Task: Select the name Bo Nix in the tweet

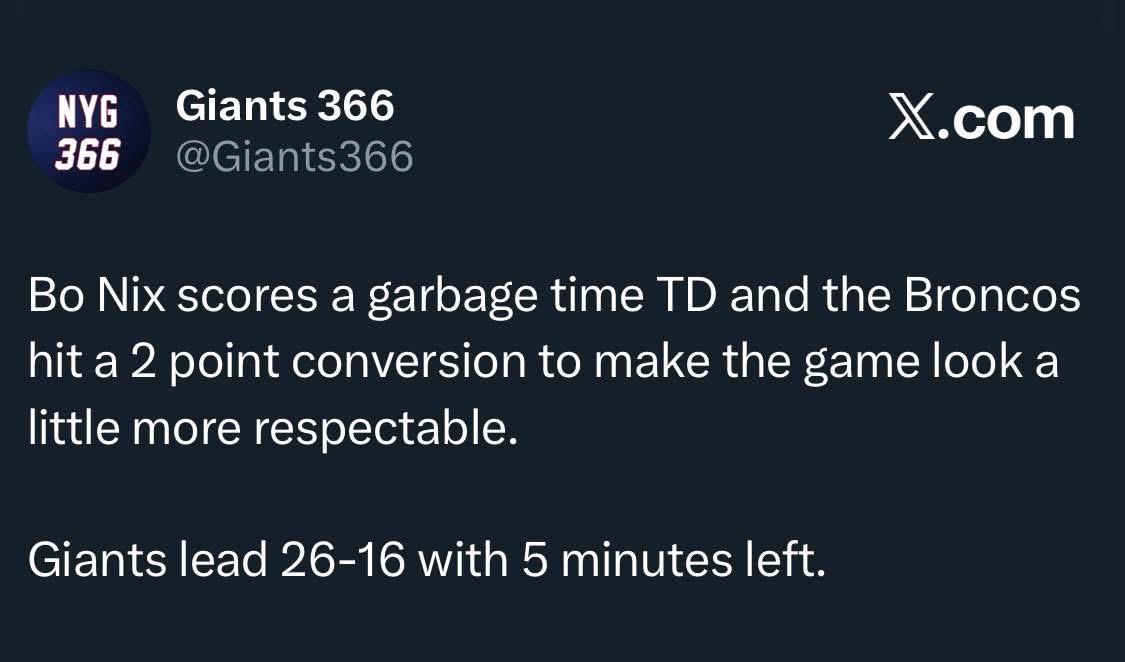Action: [97, 295]
